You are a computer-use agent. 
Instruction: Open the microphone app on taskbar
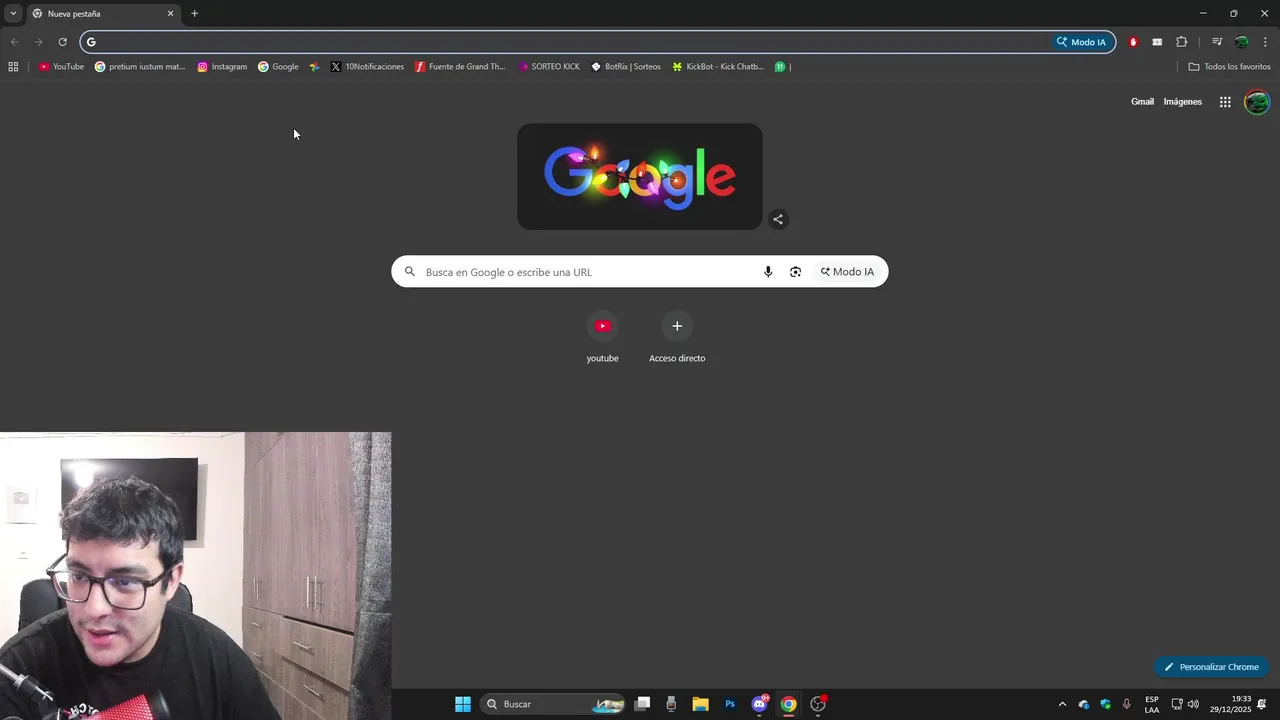click(x=671, y=704)
